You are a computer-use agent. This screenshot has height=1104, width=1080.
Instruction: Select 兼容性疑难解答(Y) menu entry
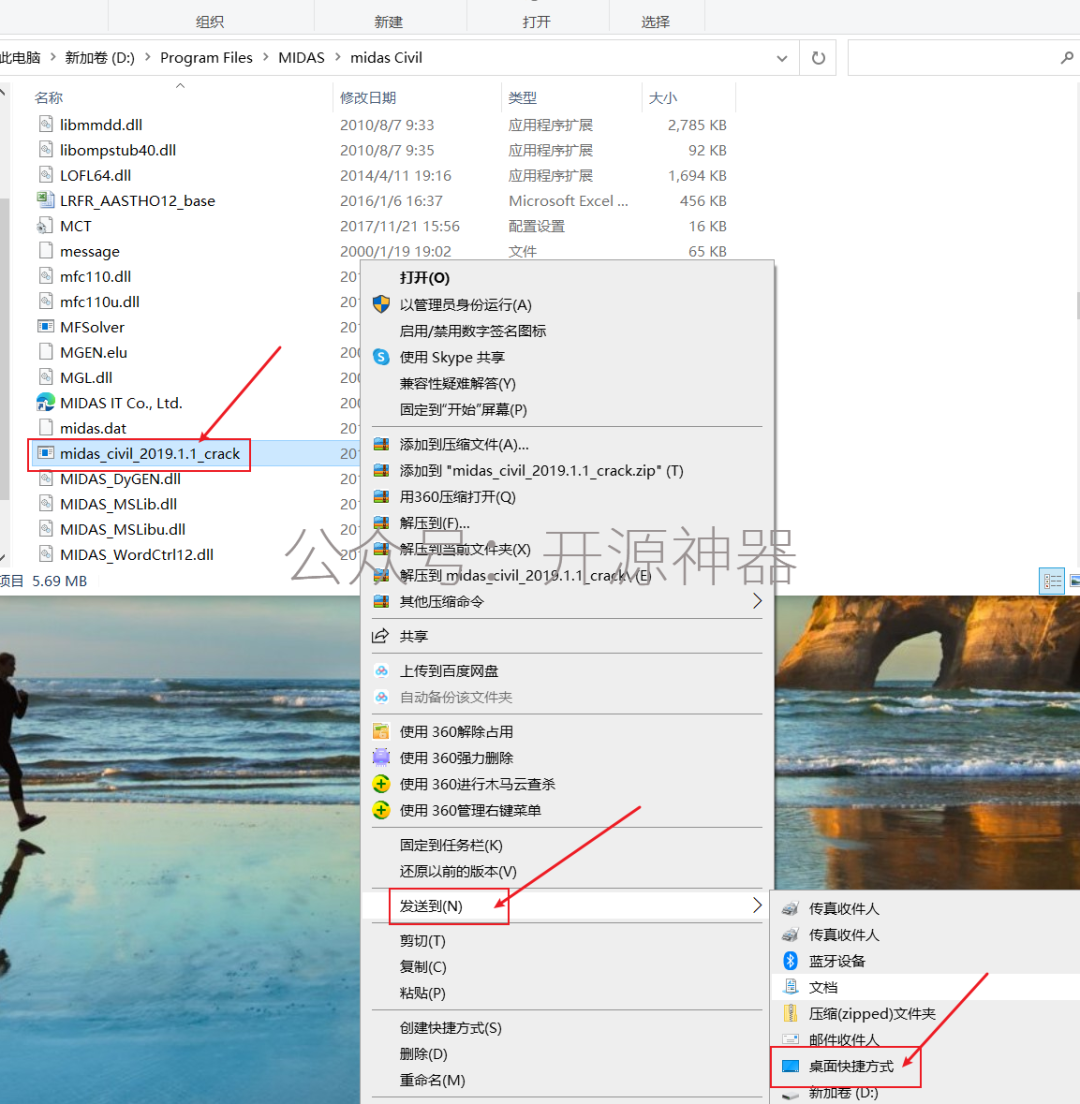[x=458, y=384]
